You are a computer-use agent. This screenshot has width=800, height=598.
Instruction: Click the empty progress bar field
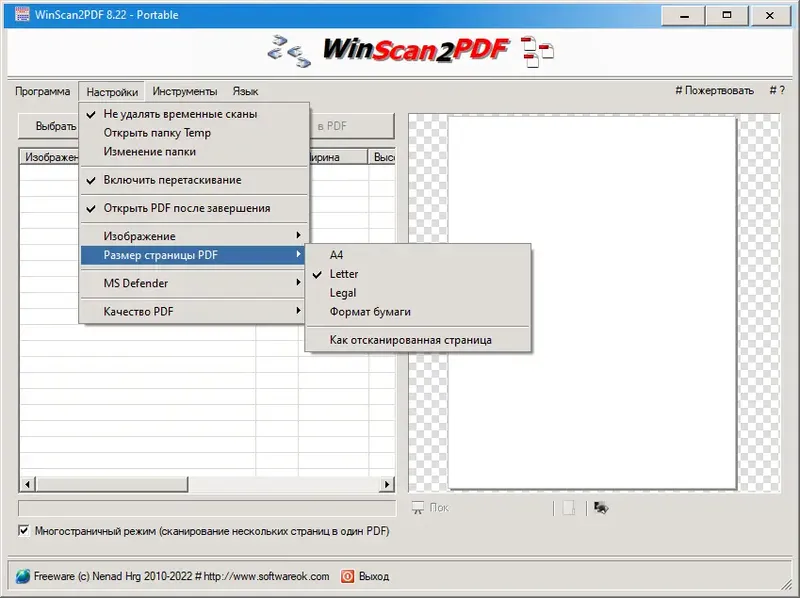coord(207,508)
